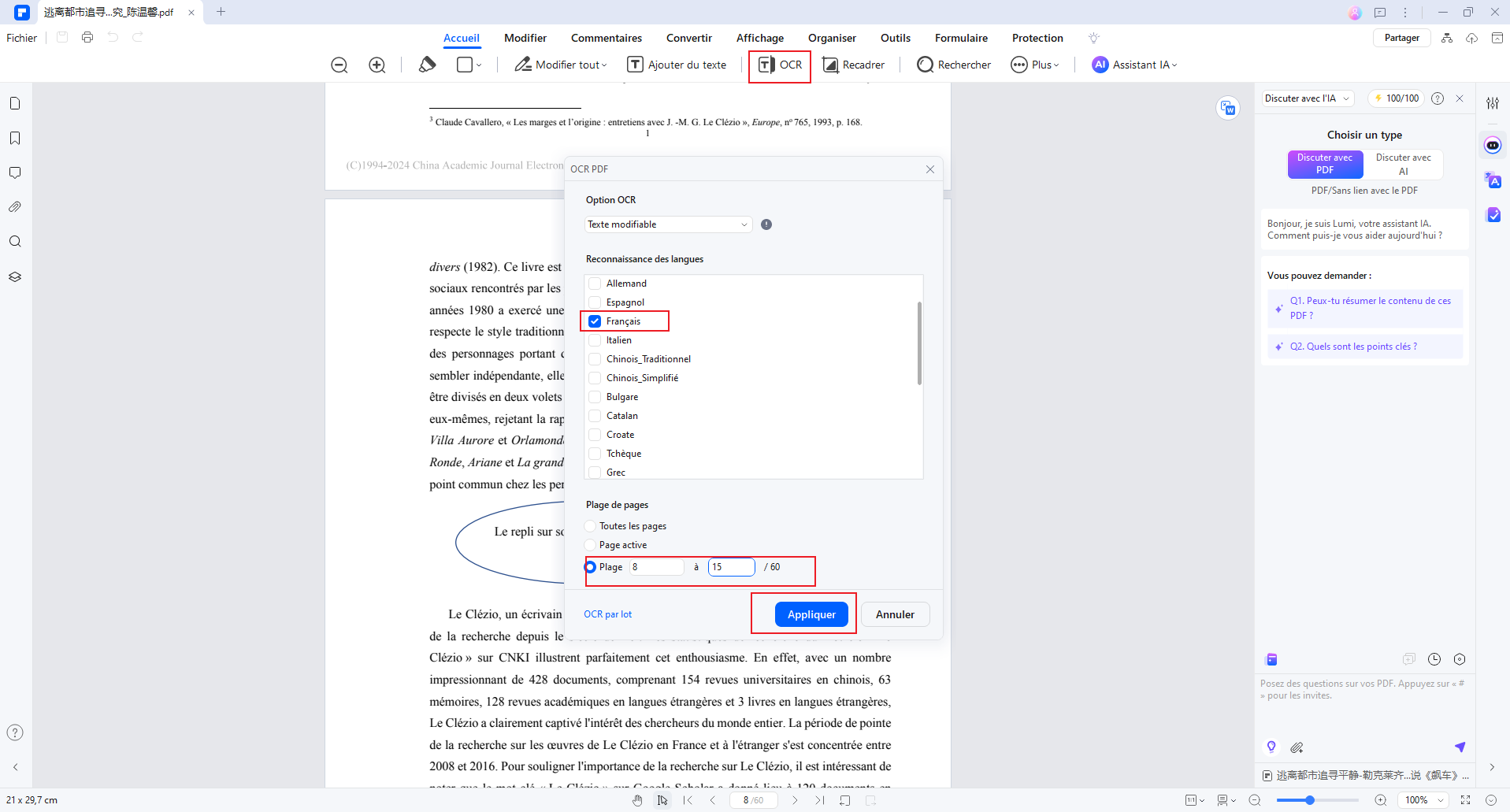
Task: Check the Allemand language box
Action: 595,284
